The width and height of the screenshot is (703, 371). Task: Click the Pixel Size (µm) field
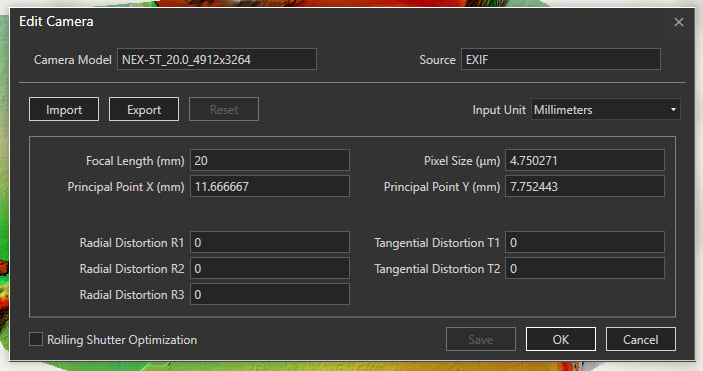click(x=585, y=160)
